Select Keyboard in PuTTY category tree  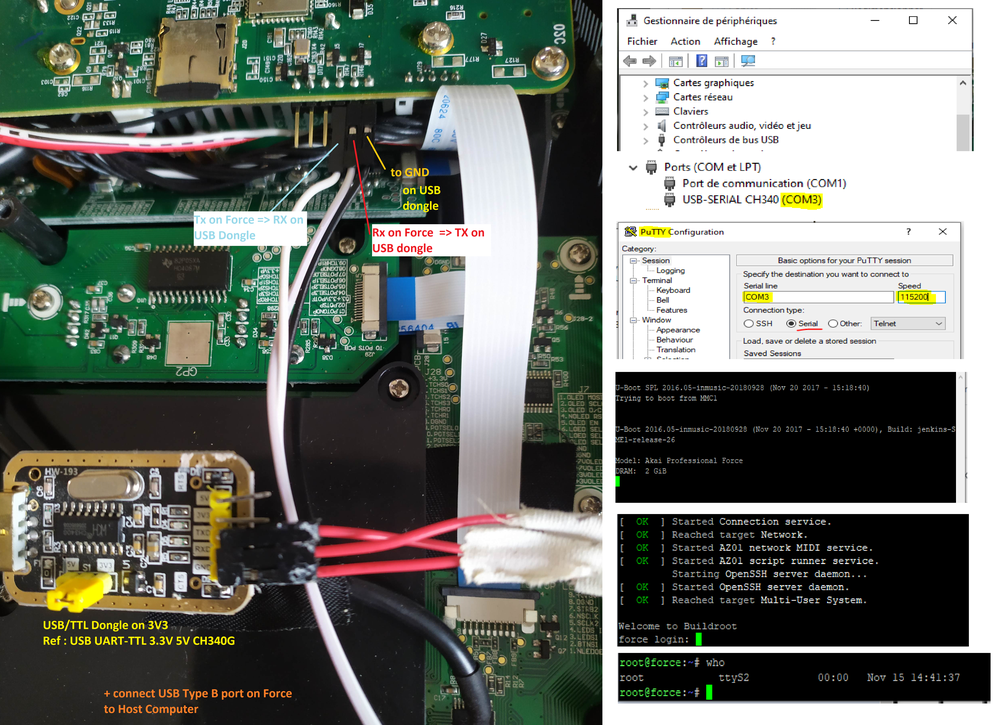[x=673, y=290]
